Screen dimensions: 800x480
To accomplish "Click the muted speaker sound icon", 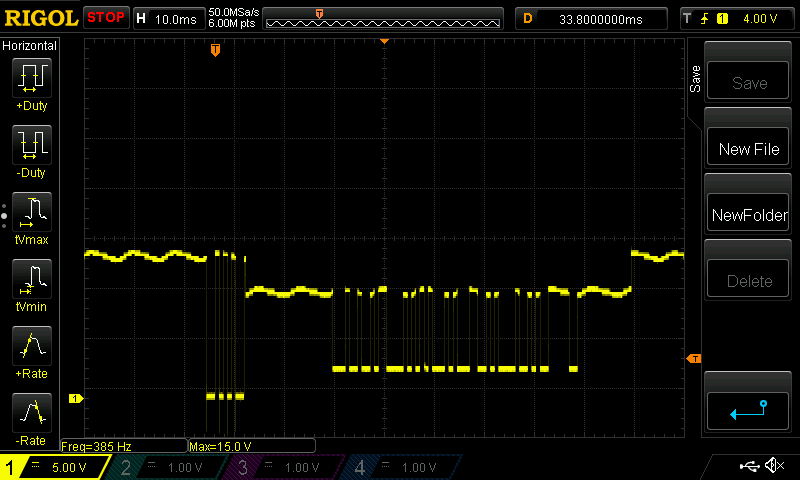I will click(774, 465).
